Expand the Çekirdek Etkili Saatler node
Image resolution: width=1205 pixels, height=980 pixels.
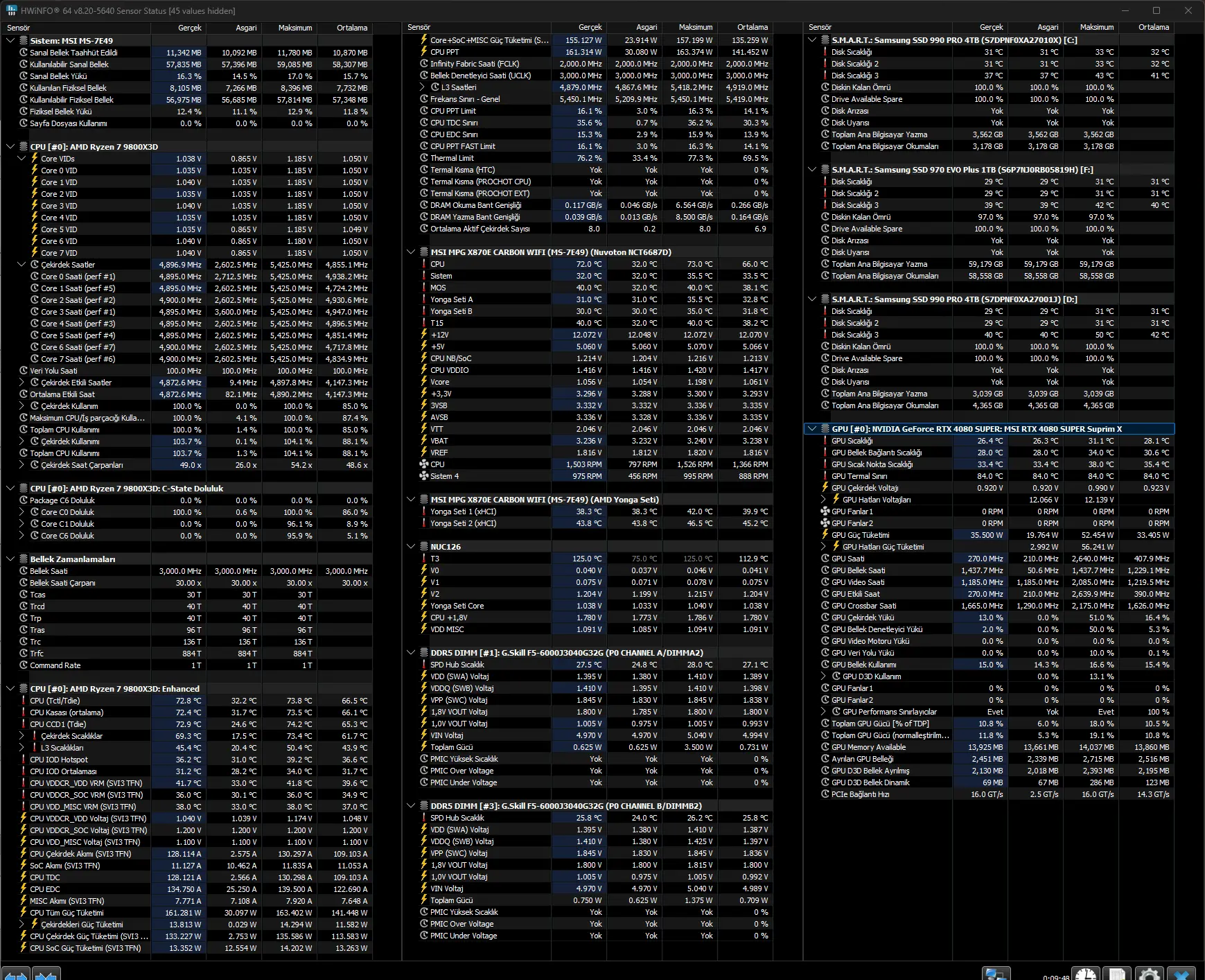pyautogui.click(x=21, y=383)
